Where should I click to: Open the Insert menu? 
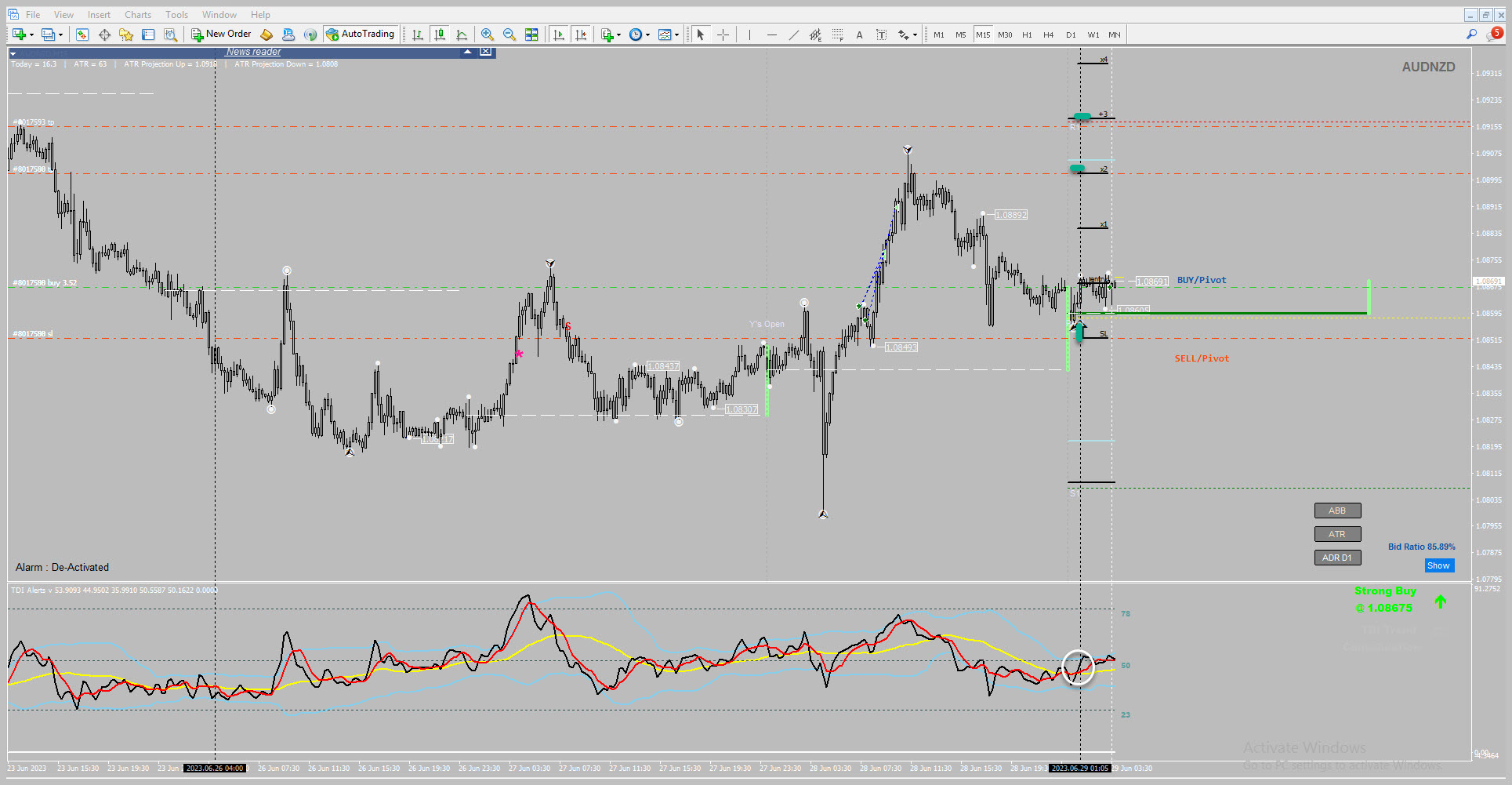99,15
